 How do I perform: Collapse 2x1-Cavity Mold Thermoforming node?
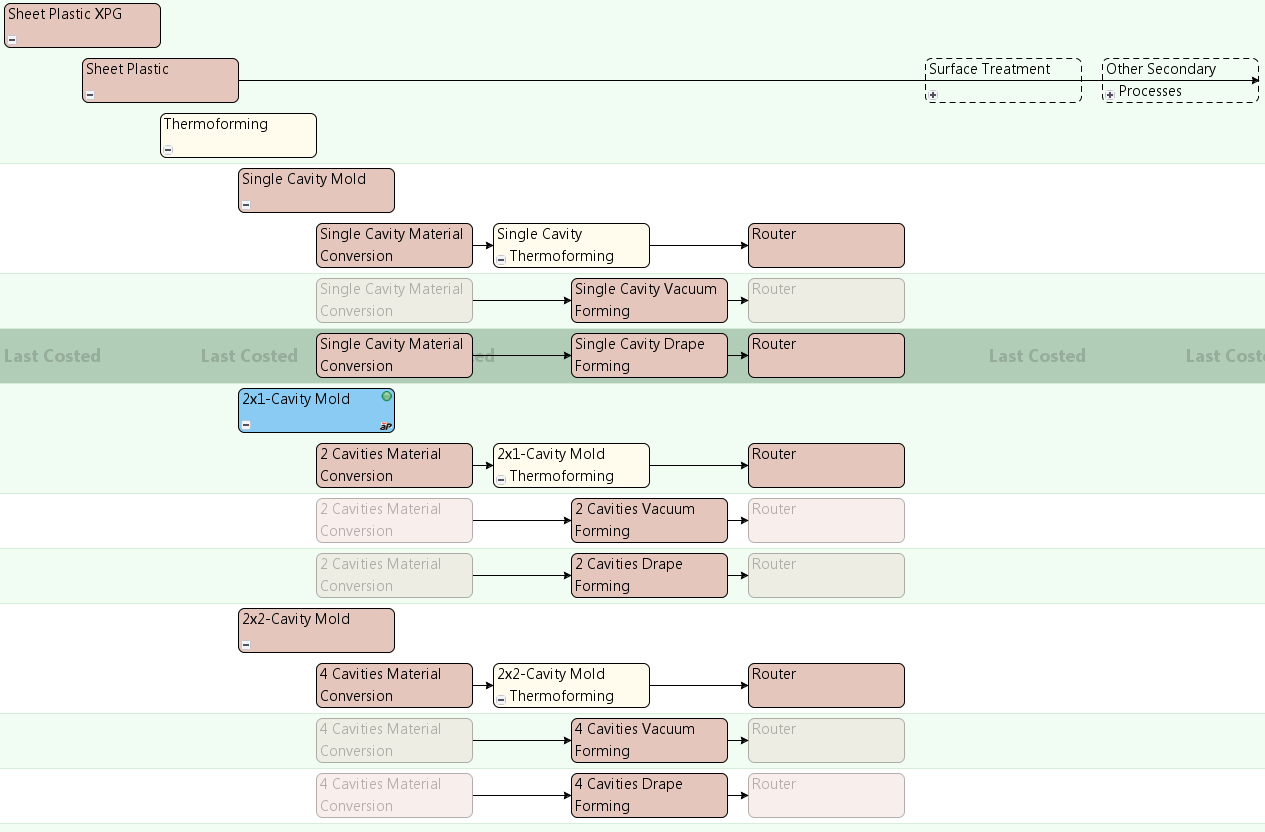[x=501, y=479]
